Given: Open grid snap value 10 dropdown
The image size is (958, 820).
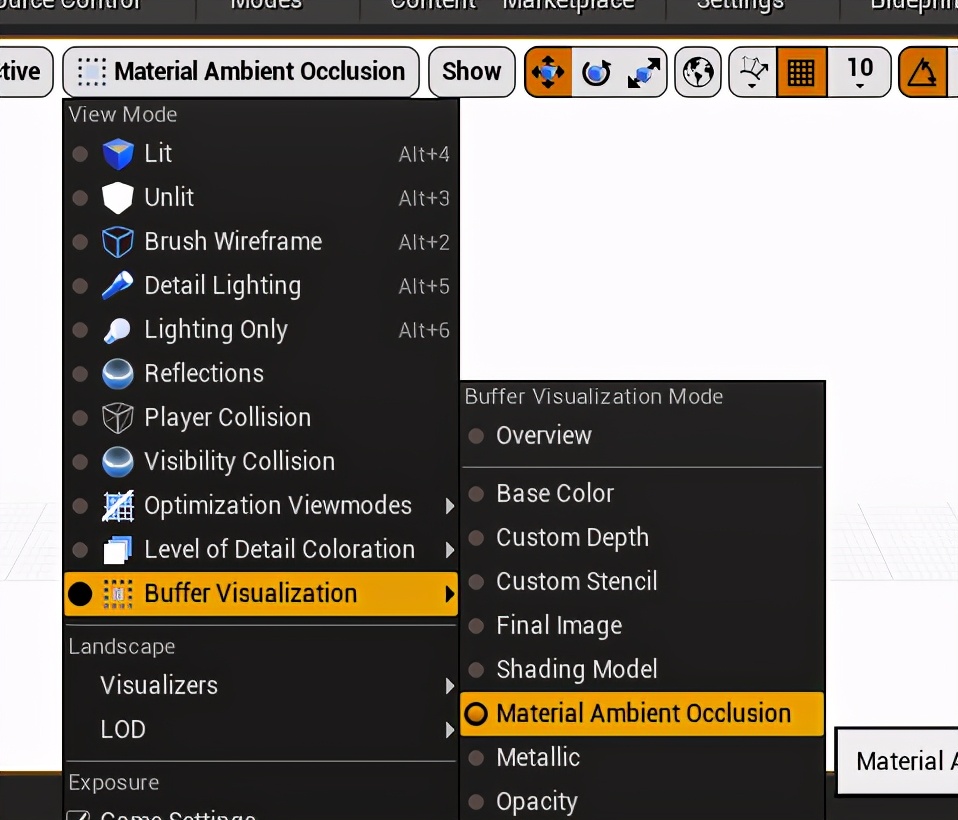Looking at the screenshot, I should [x=860, y=72].
